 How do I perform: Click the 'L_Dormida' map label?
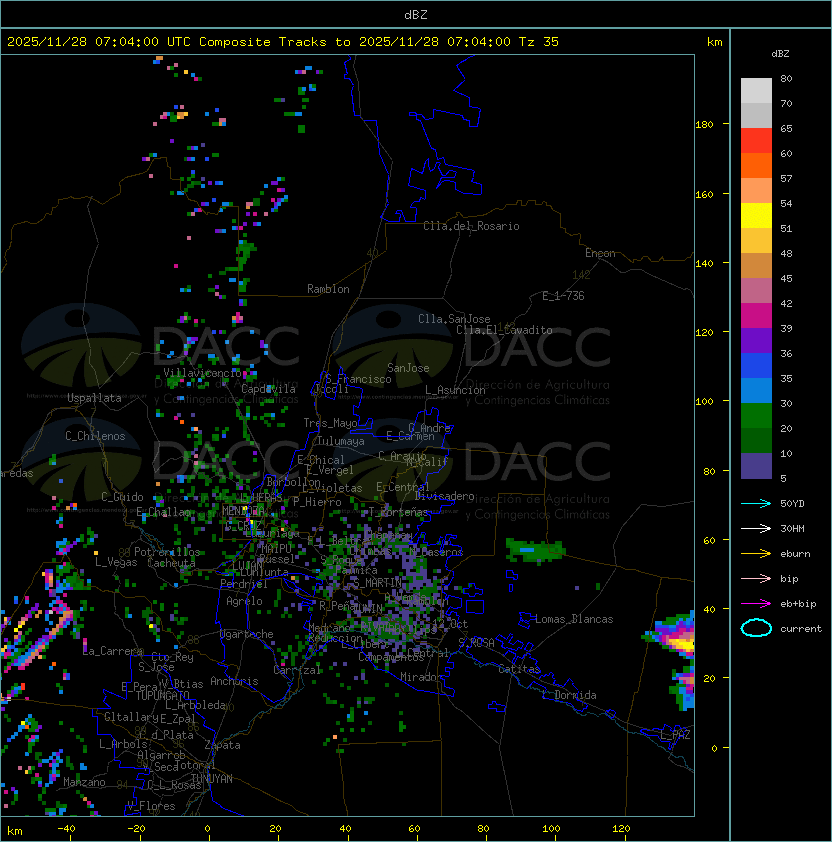point(569,695)
